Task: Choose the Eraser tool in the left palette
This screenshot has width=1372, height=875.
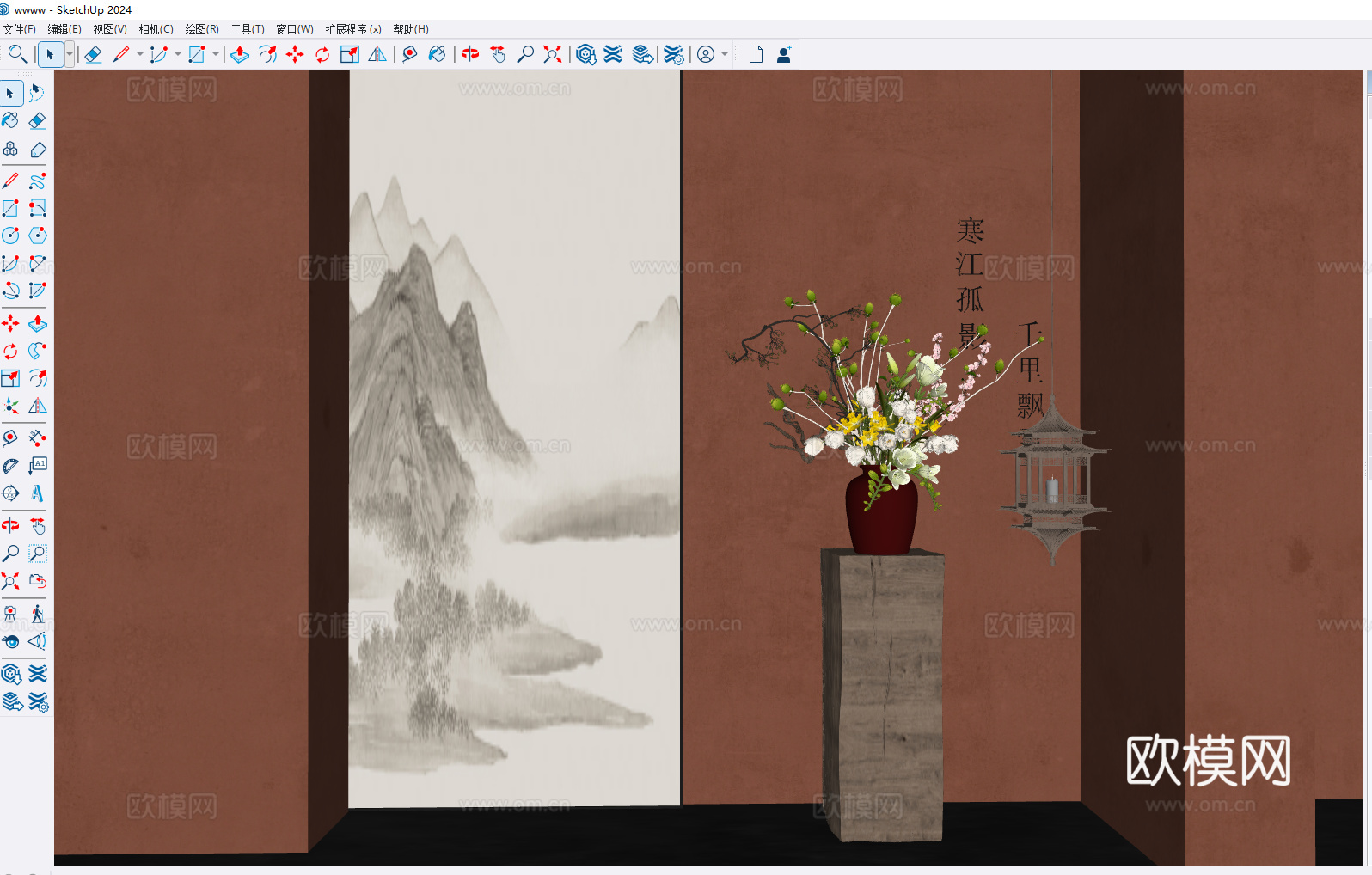Action: pyautogui.click(x=37, y=120)
